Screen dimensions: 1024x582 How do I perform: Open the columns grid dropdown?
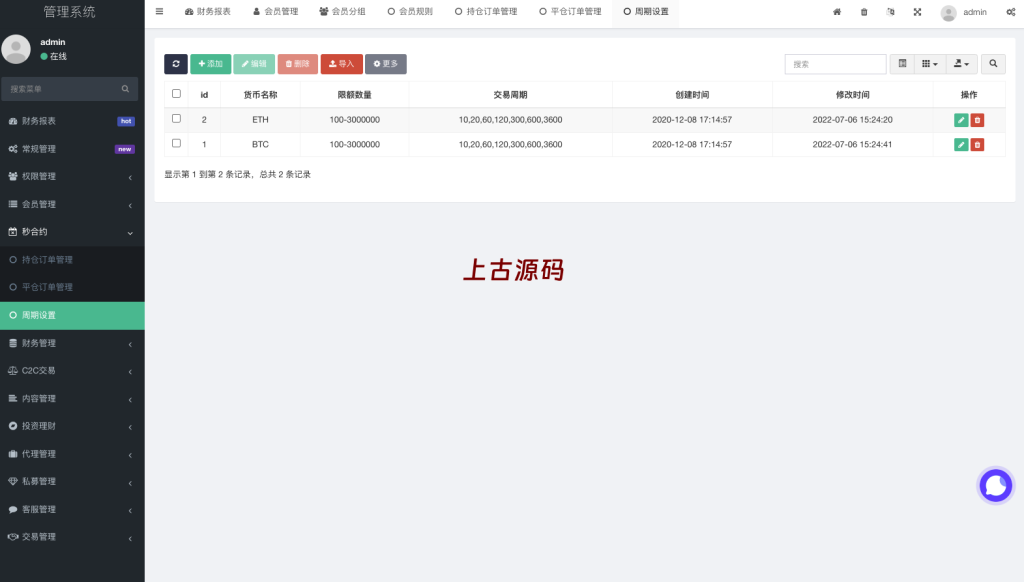(930, 64)
